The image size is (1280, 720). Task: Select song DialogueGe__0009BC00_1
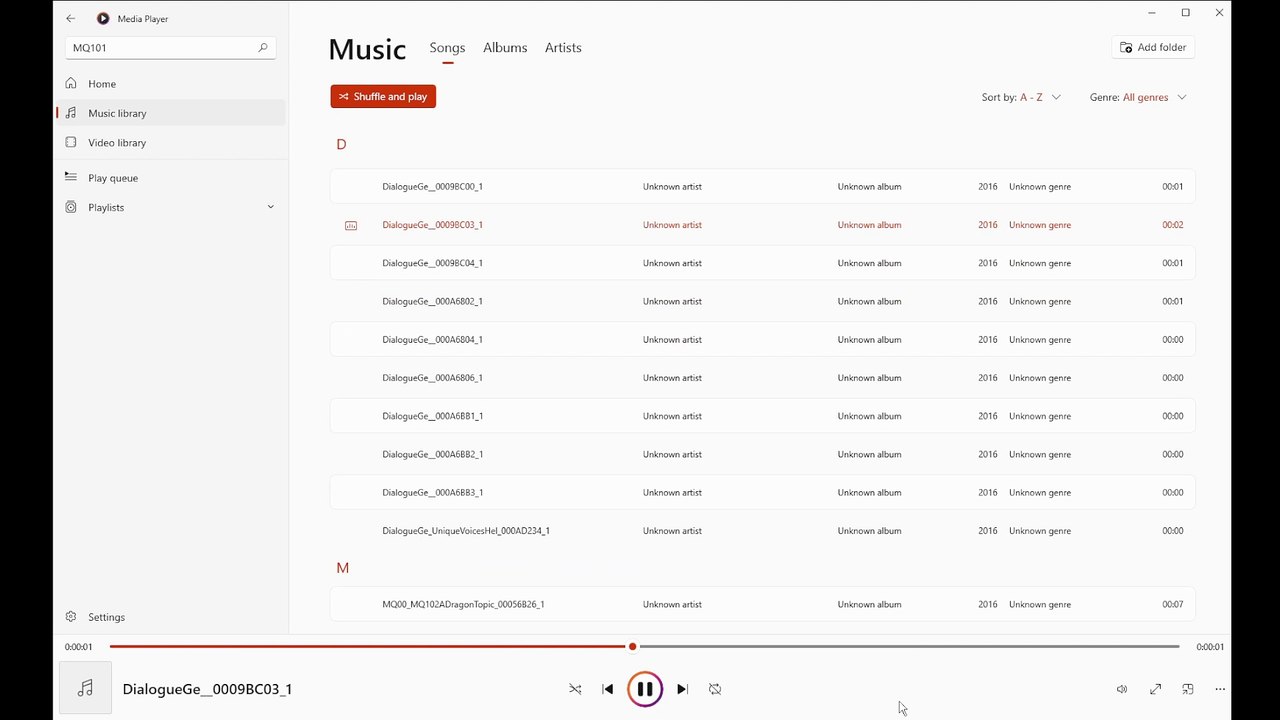coord(763,187)
